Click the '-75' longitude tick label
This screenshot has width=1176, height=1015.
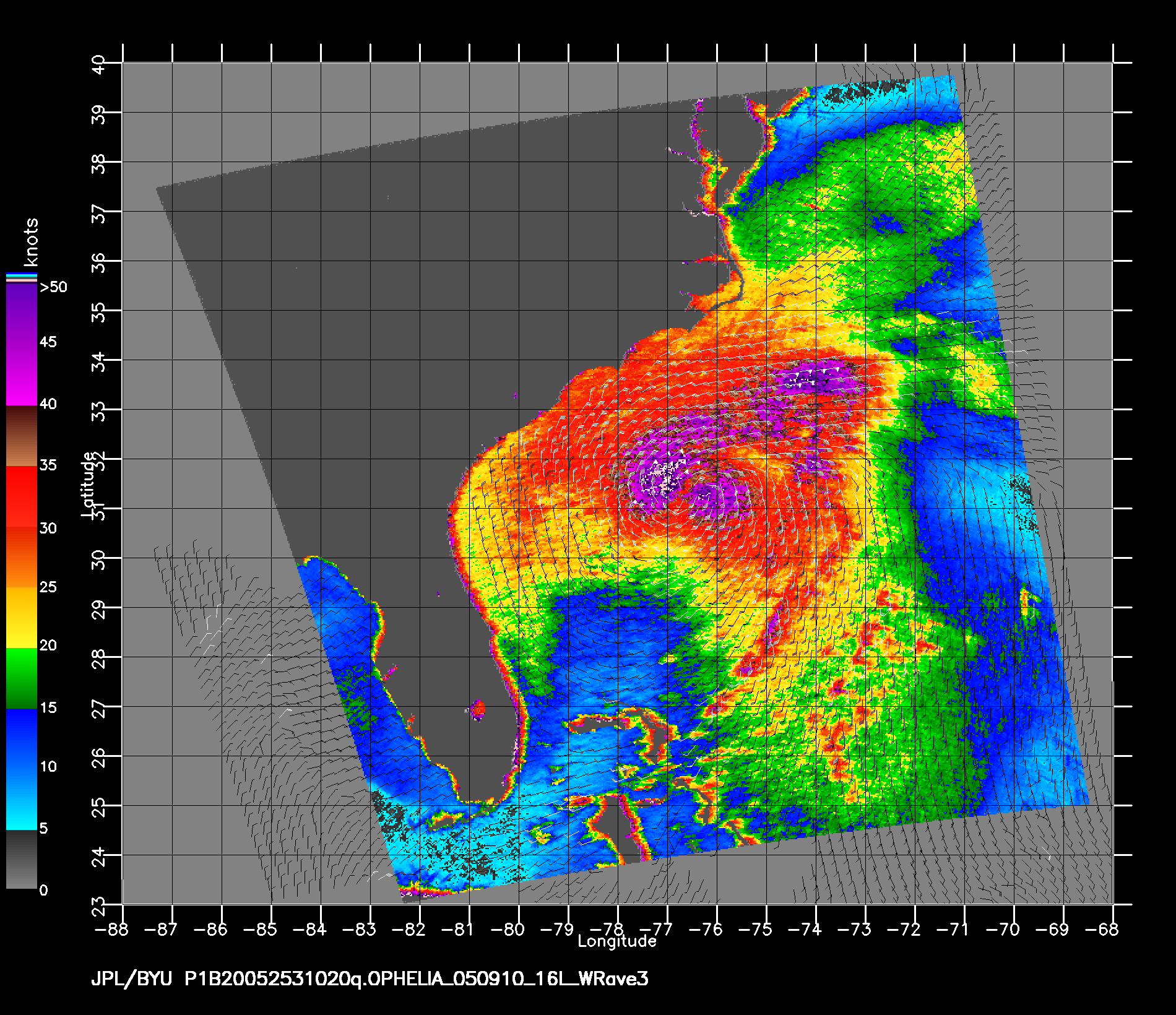755,930
